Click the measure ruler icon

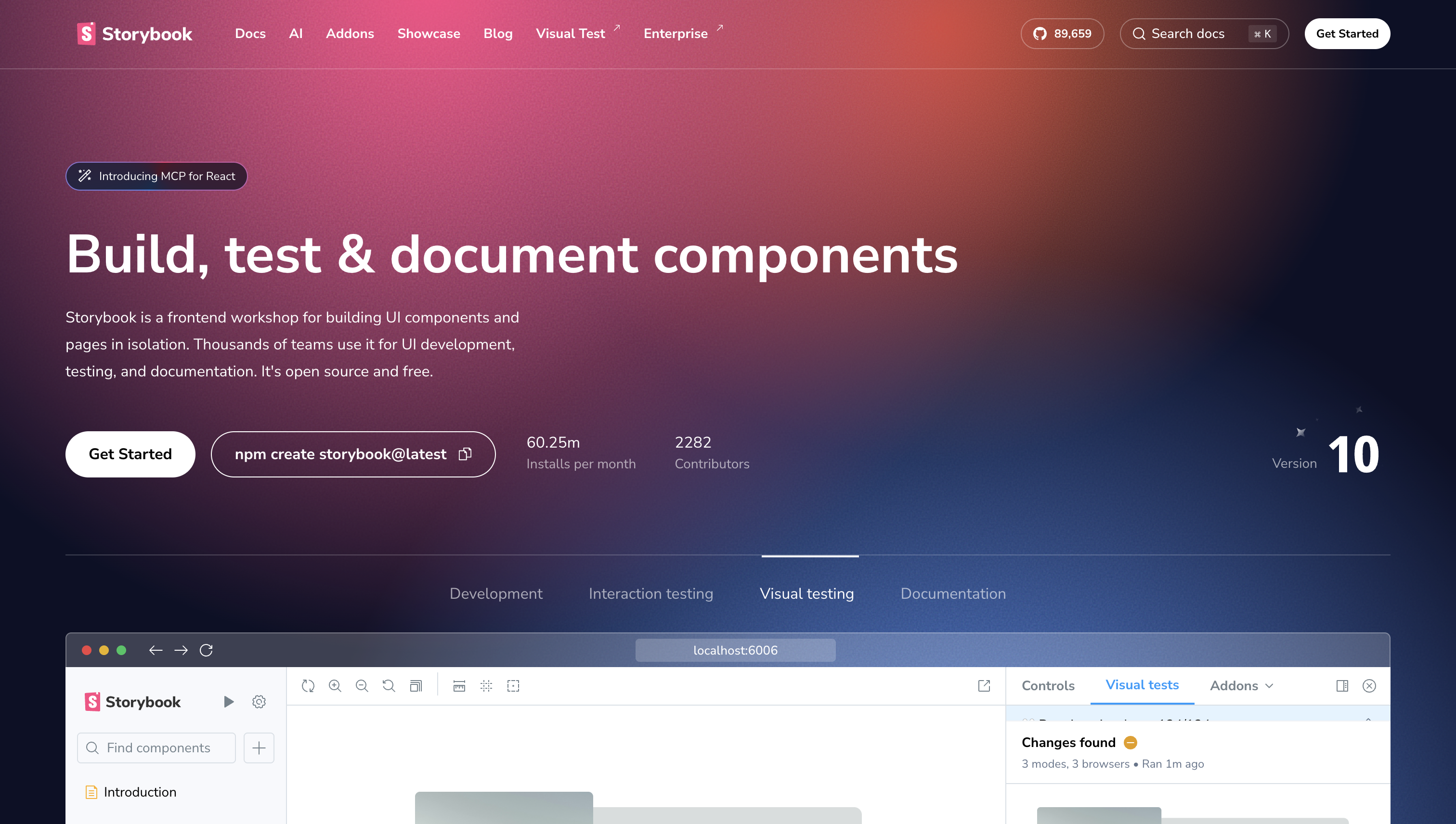tap(459, 686)
